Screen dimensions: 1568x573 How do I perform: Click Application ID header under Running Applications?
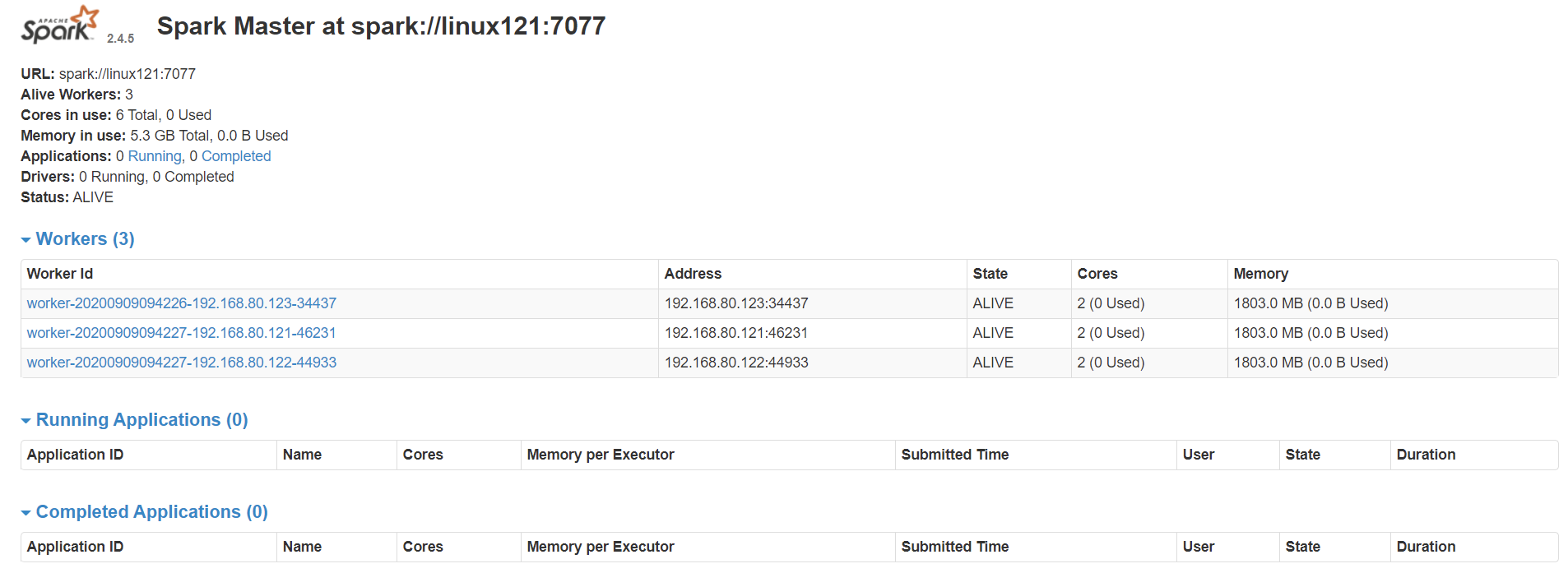(x=75, y=455)
